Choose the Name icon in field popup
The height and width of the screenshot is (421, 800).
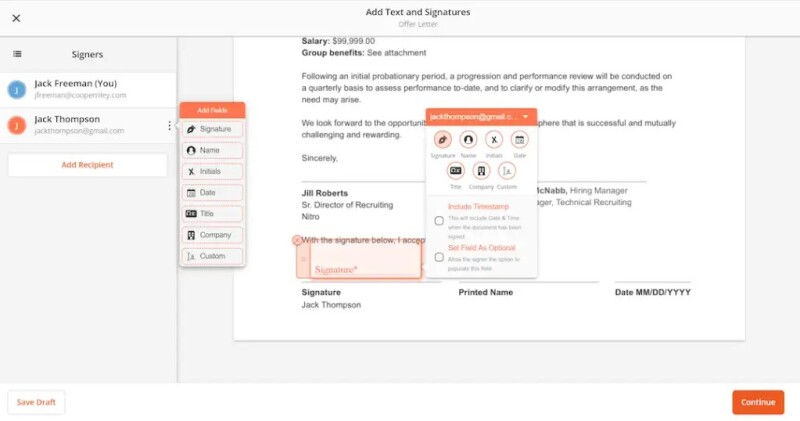click(468, 139)
